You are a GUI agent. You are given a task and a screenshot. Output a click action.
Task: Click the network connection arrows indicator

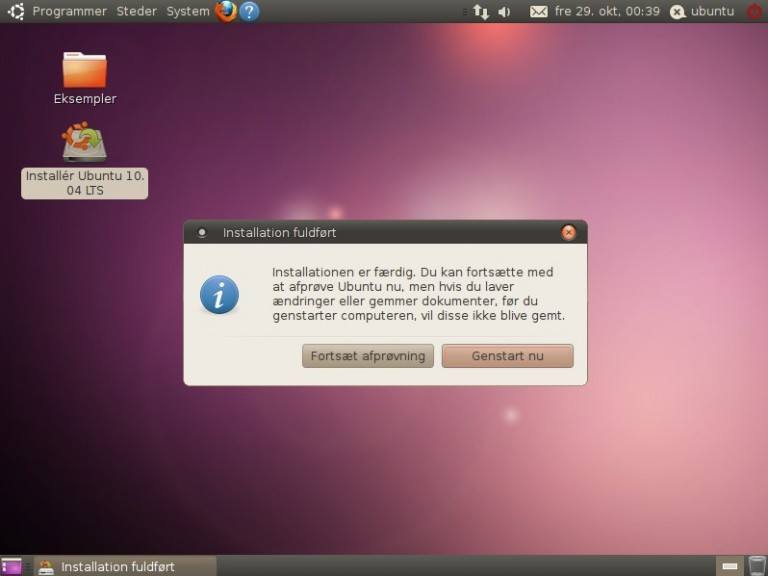tap(480, 11)
